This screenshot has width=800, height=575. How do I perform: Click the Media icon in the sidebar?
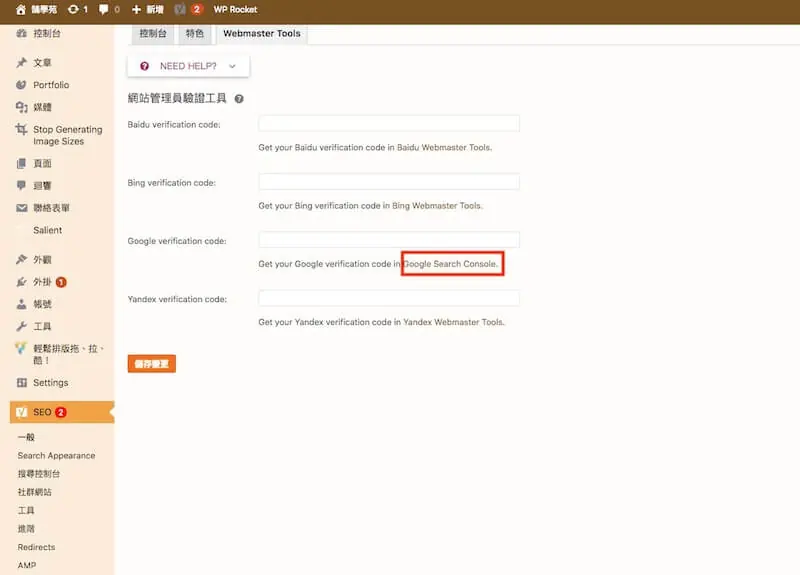(21, 107)
